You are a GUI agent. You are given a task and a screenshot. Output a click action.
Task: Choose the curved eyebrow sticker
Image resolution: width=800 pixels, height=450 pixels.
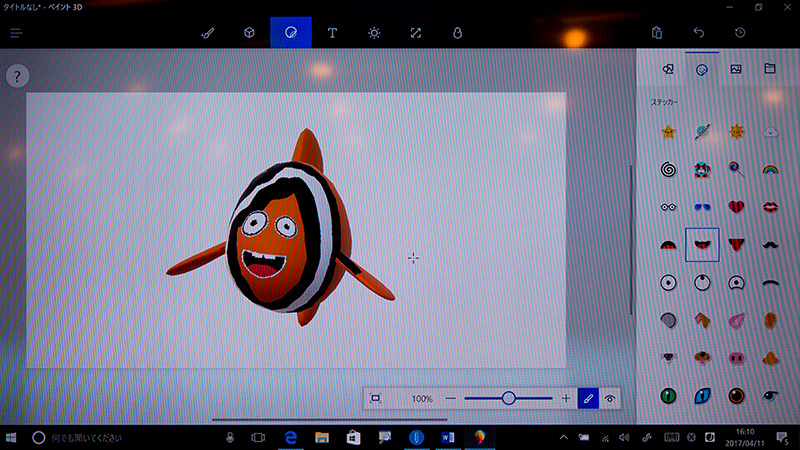(x=770, y=283)
